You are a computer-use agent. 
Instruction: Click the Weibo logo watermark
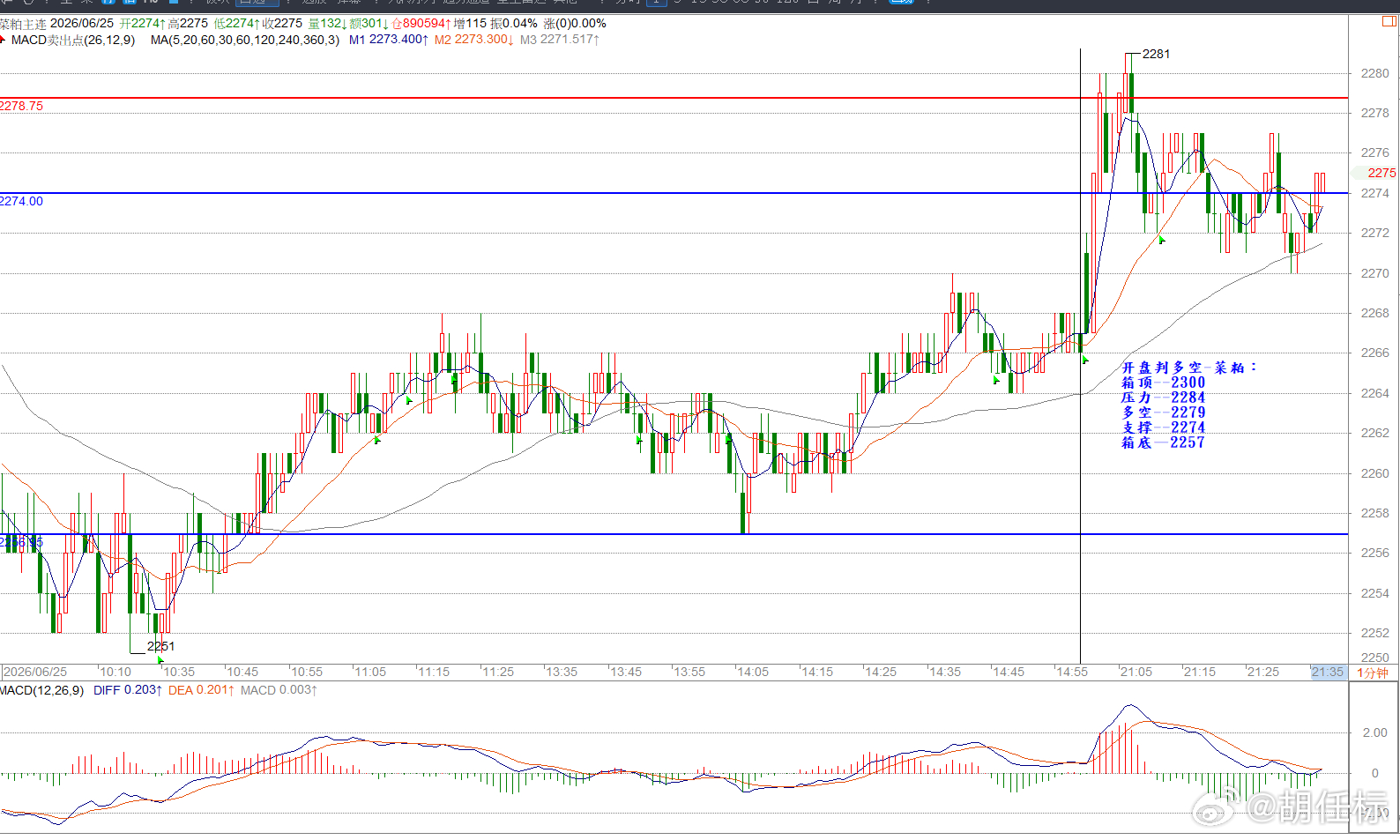(x=1213, y=807)
